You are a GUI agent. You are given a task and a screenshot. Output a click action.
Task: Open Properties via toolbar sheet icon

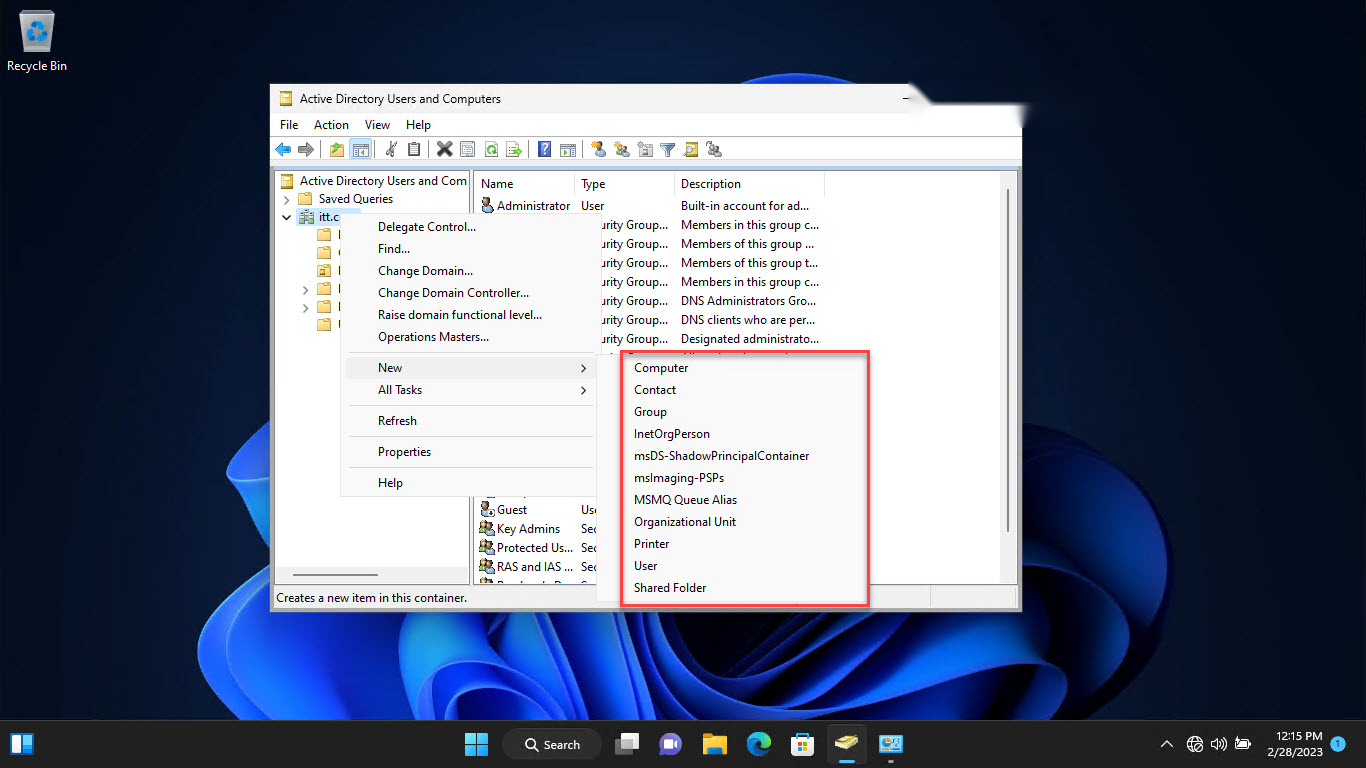tap(468, 149)
